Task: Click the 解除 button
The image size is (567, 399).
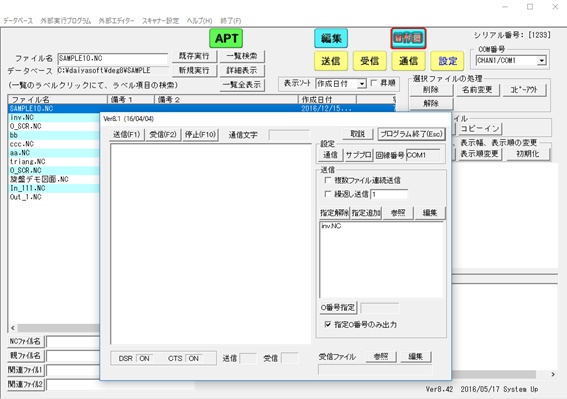Action: click(431, 103)
